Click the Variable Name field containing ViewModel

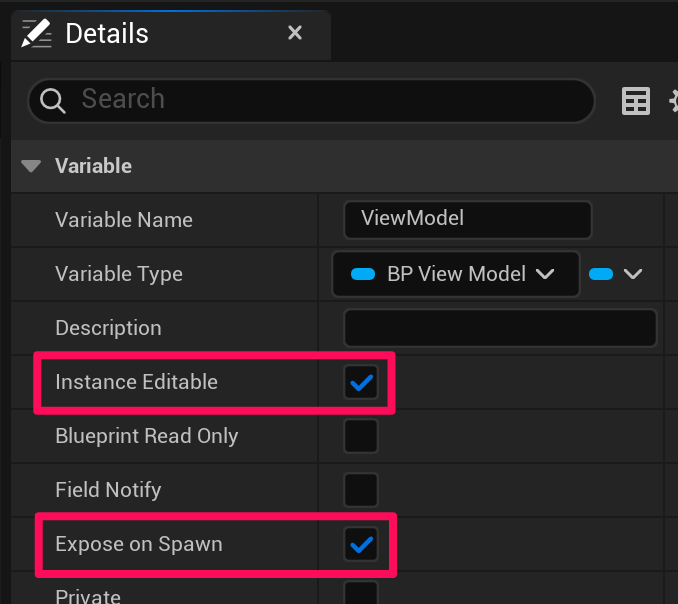tap(467, 219)
